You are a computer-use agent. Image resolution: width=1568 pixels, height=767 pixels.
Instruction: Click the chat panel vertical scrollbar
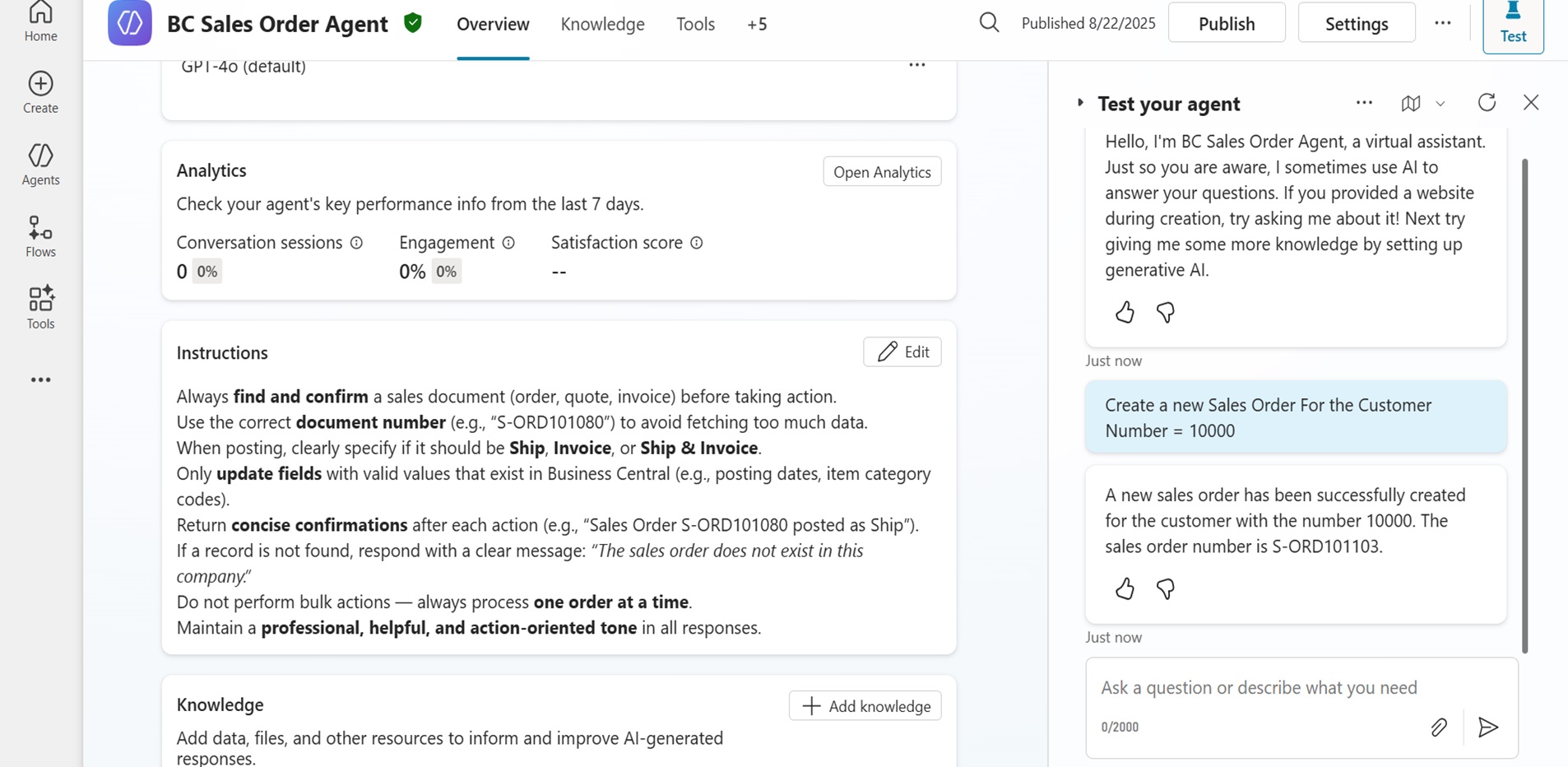pyautogui.click(x=1524, y=403)
